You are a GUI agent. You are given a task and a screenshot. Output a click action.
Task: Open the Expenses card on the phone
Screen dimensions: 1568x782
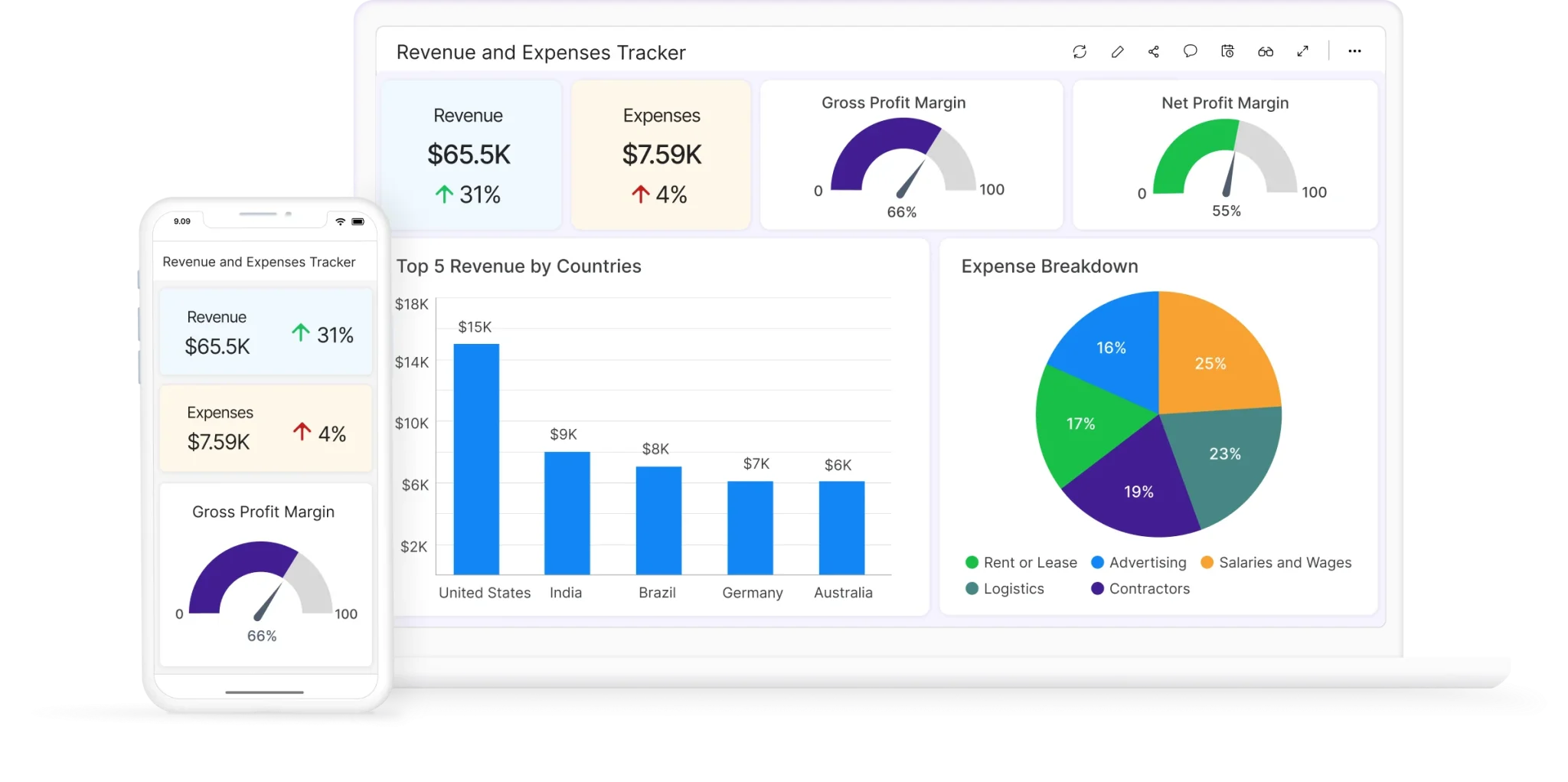point(265,427)
